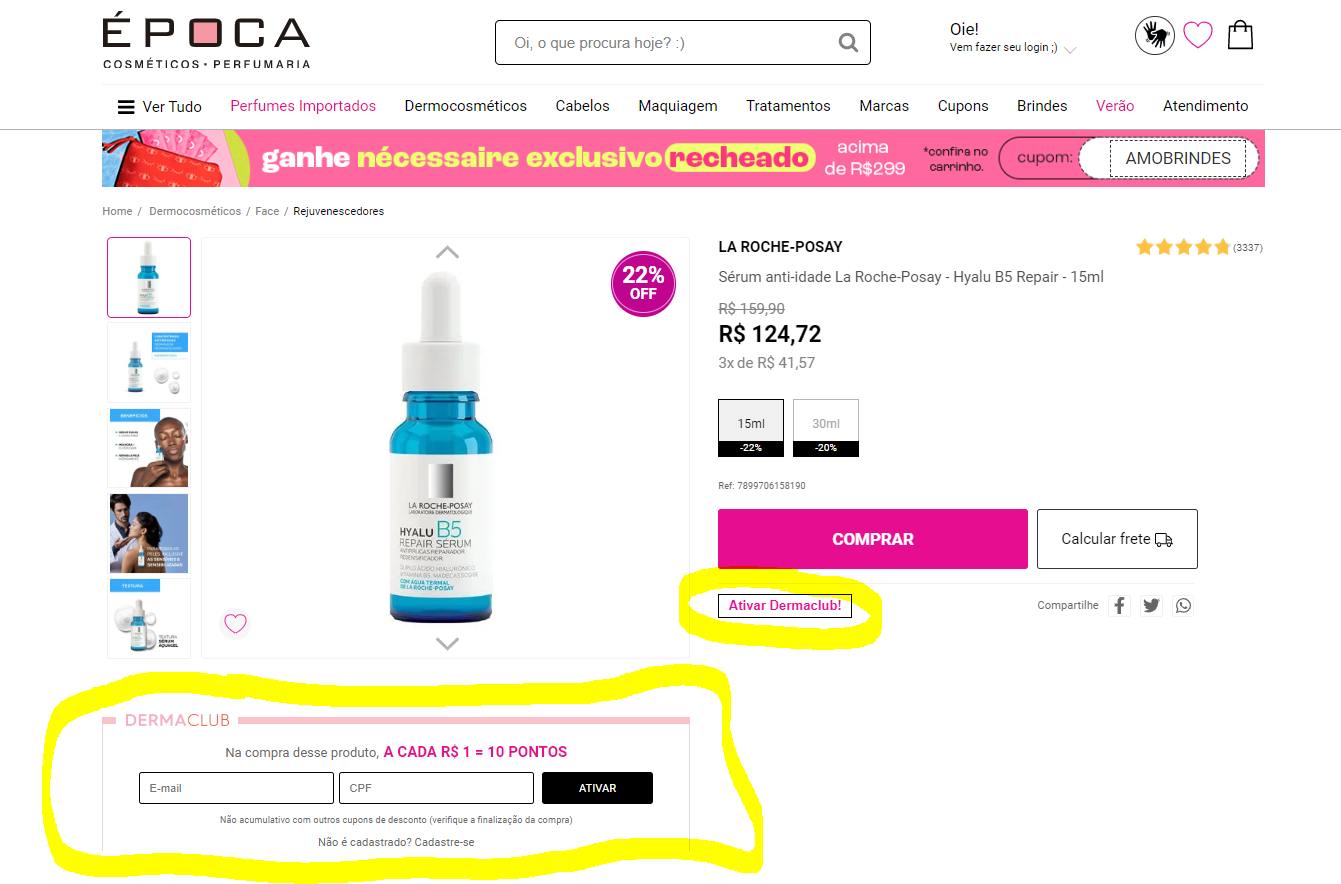Show next product image with down chevron

447,643
